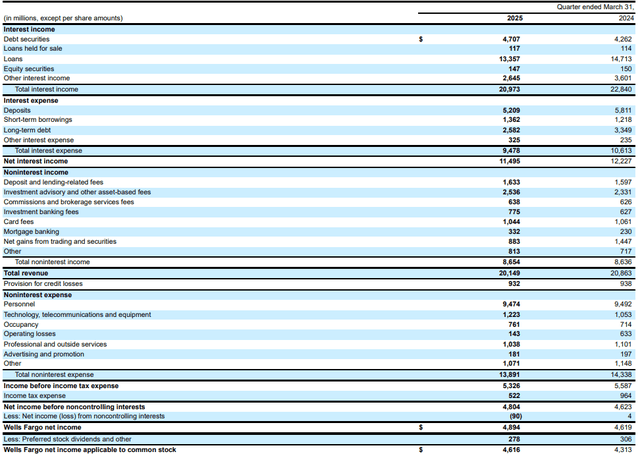Select the 'Interest expense' section heading

point(31,100)
